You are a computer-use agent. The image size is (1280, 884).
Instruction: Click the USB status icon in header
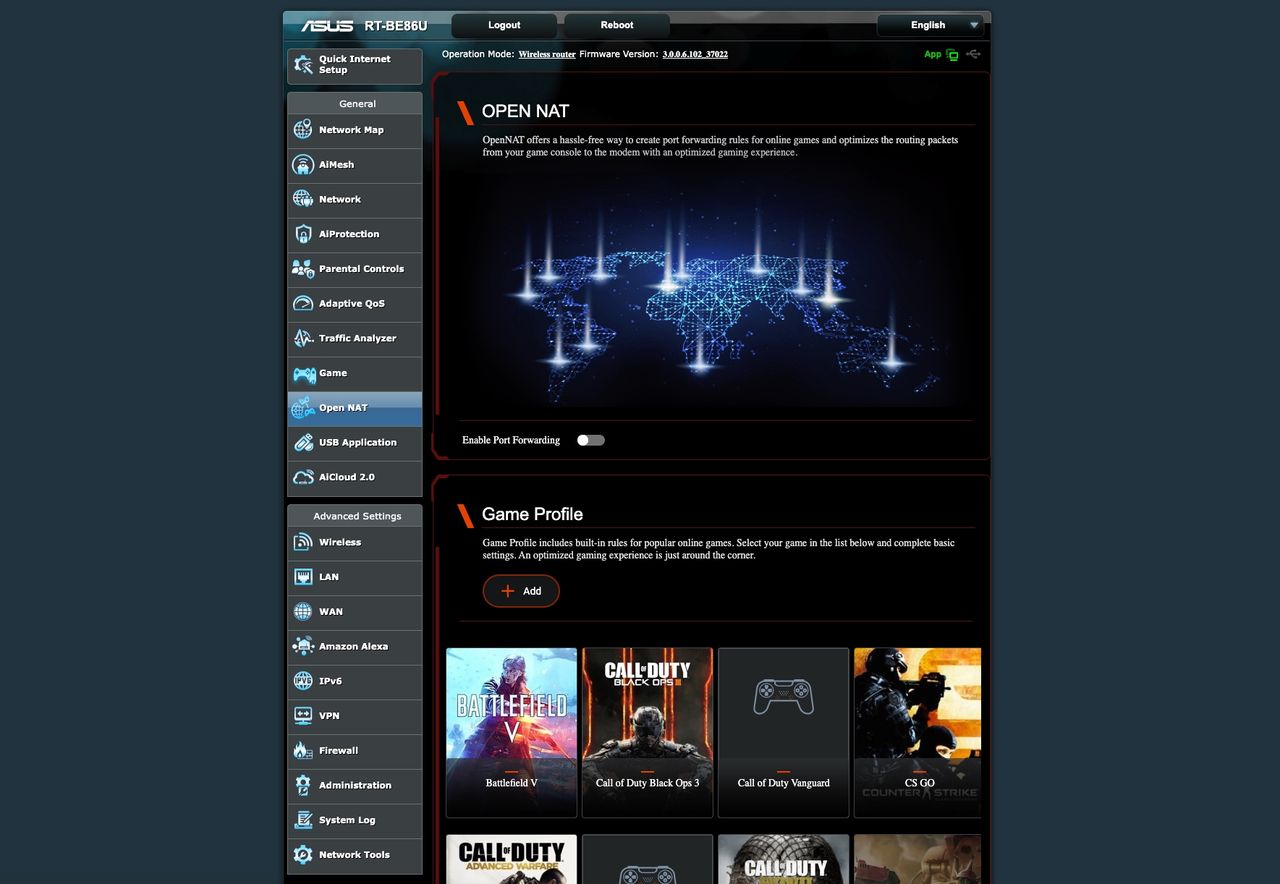point(974,54)
